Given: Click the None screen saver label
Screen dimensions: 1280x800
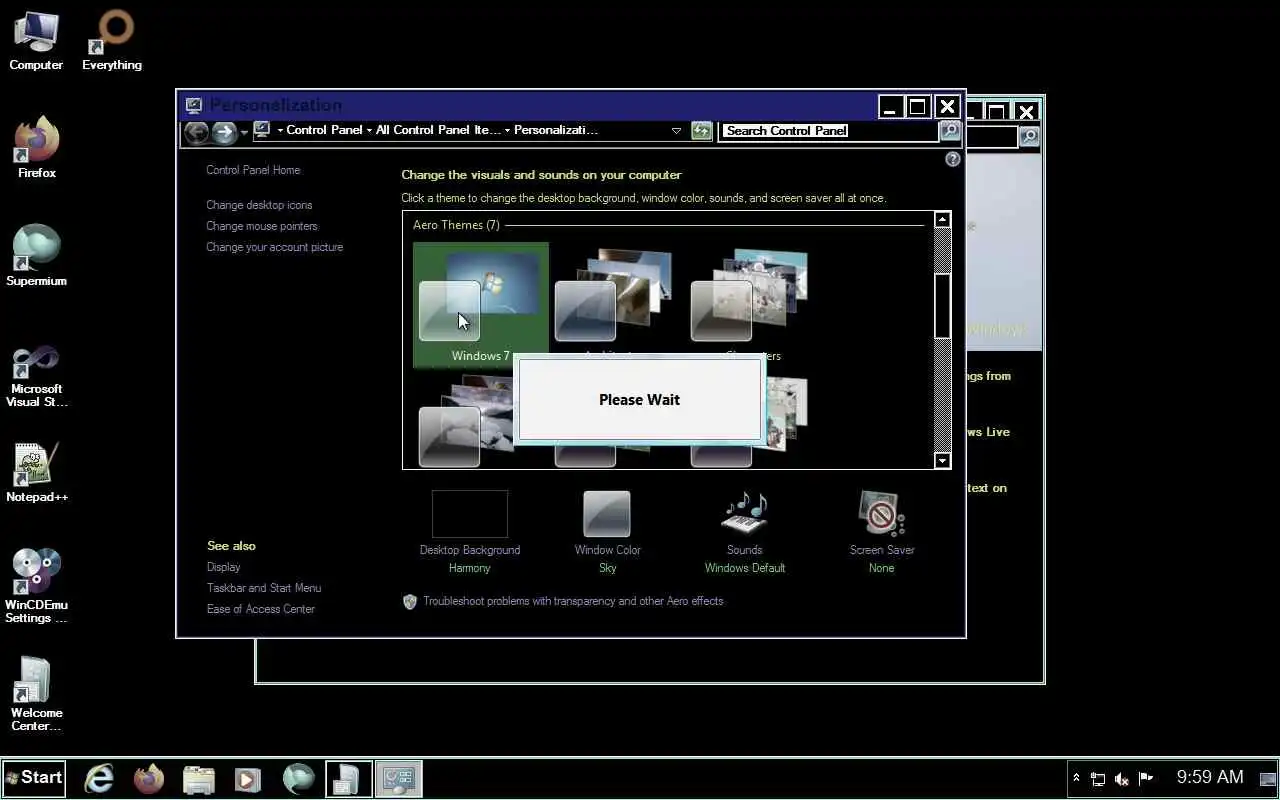Looking at the screenshot, I should click(881, 568).
